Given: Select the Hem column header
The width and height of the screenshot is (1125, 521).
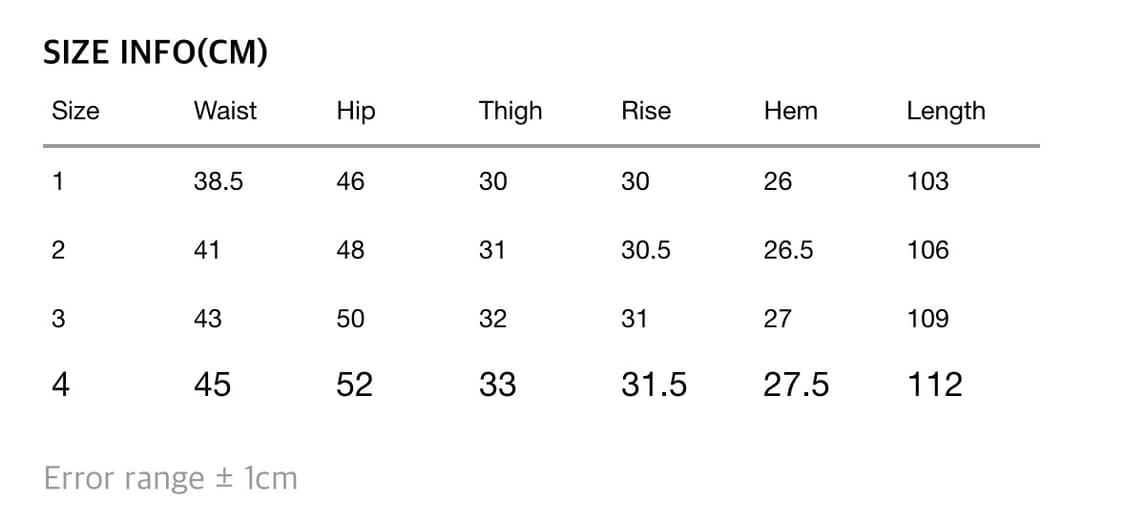Looking at the screenshot, I should [x=790, y=111].
